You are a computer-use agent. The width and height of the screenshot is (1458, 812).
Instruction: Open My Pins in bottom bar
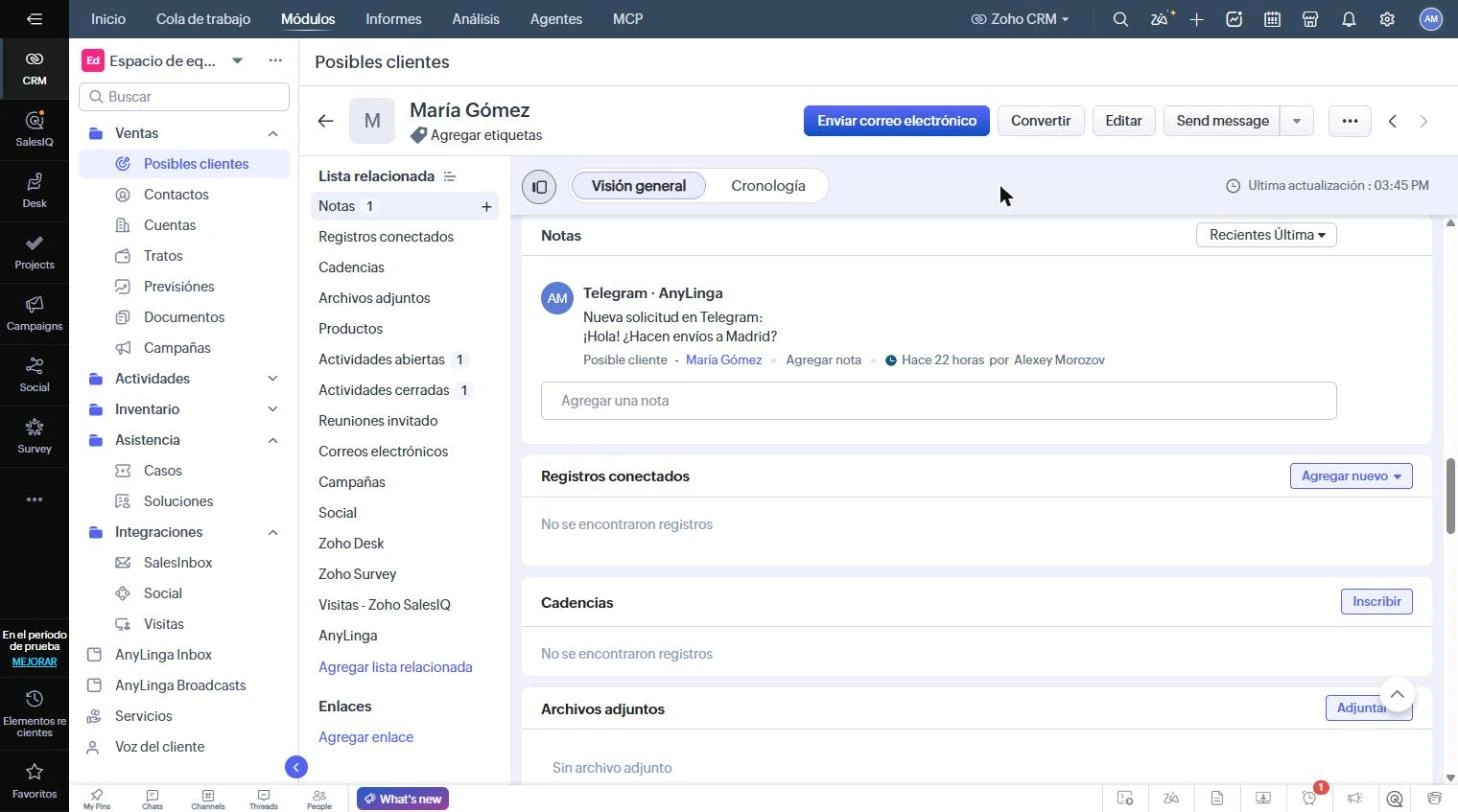pyautogui.click(x=97, y=799)
